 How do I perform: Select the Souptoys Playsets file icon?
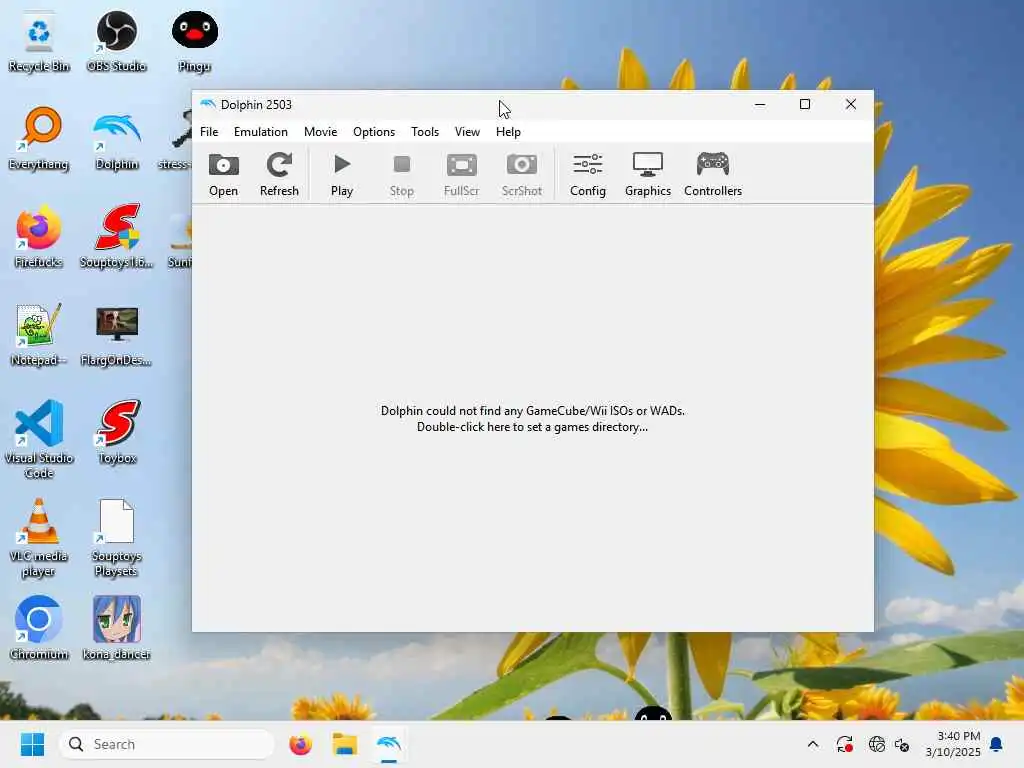coord(117,538)
